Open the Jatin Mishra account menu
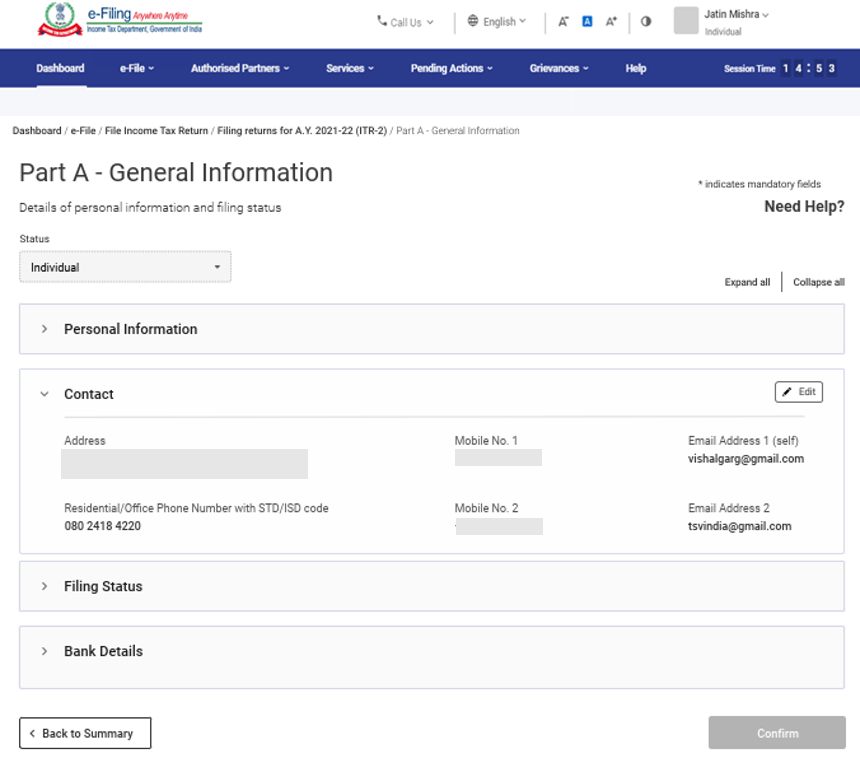Image resolution: width=860 pixels, height=758 pixels. coord(737,15)
